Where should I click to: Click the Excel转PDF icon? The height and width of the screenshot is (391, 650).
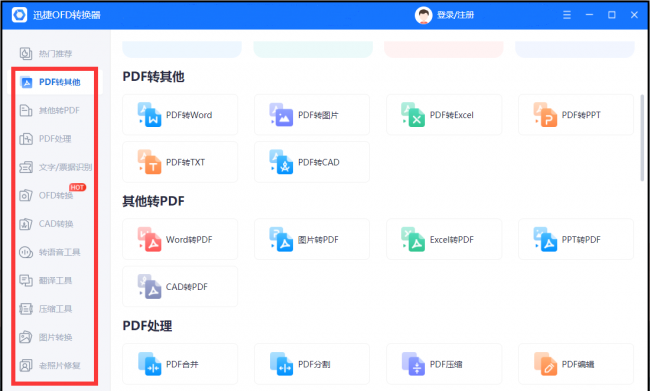tap(413, 239)
